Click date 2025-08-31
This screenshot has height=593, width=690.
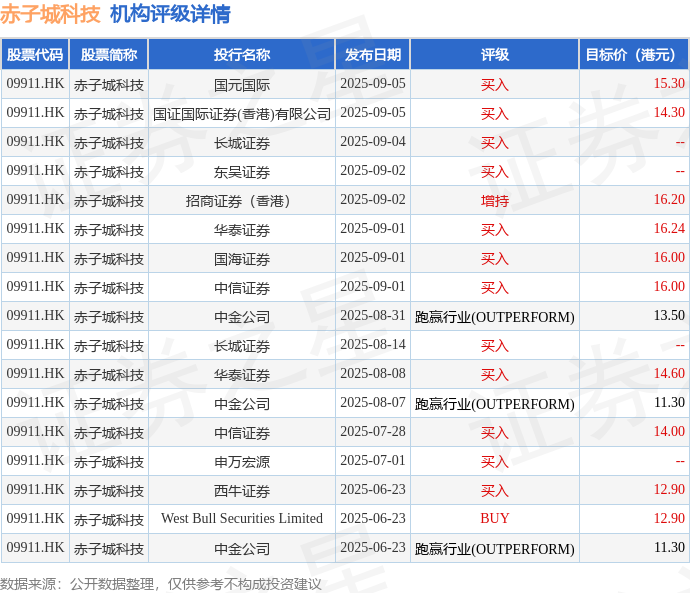[373, 315]
